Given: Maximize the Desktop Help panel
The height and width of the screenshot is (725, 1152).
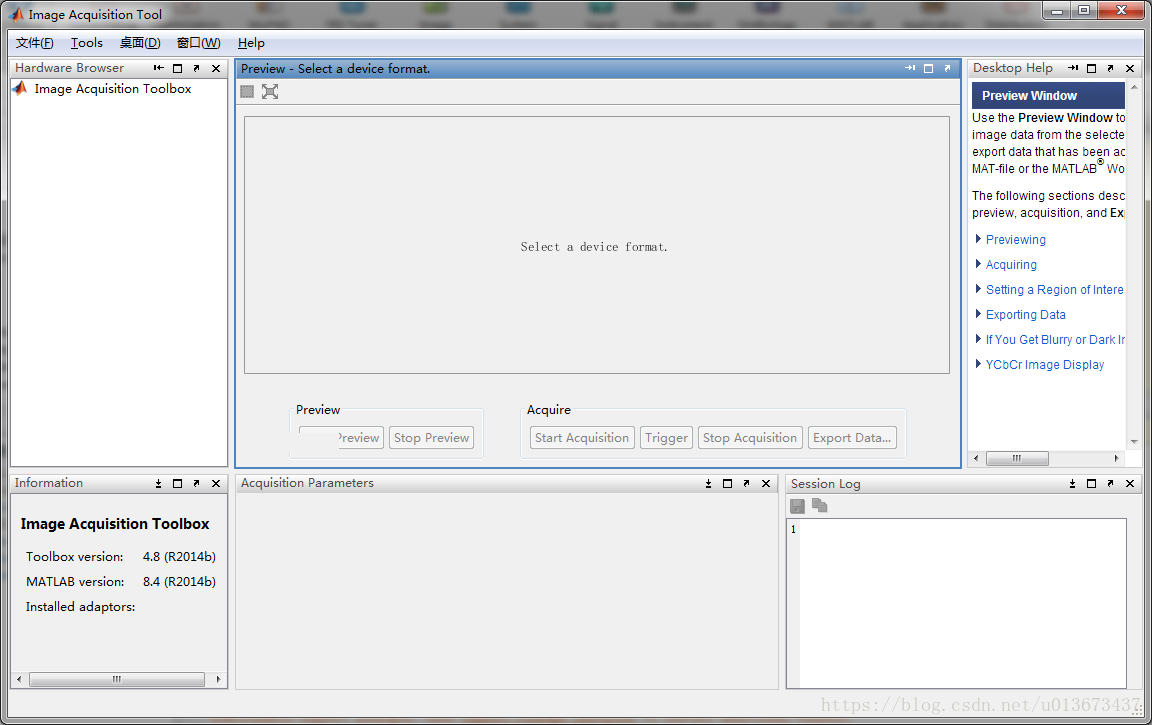Looking at the screenshot, I should coord(1092,68).
